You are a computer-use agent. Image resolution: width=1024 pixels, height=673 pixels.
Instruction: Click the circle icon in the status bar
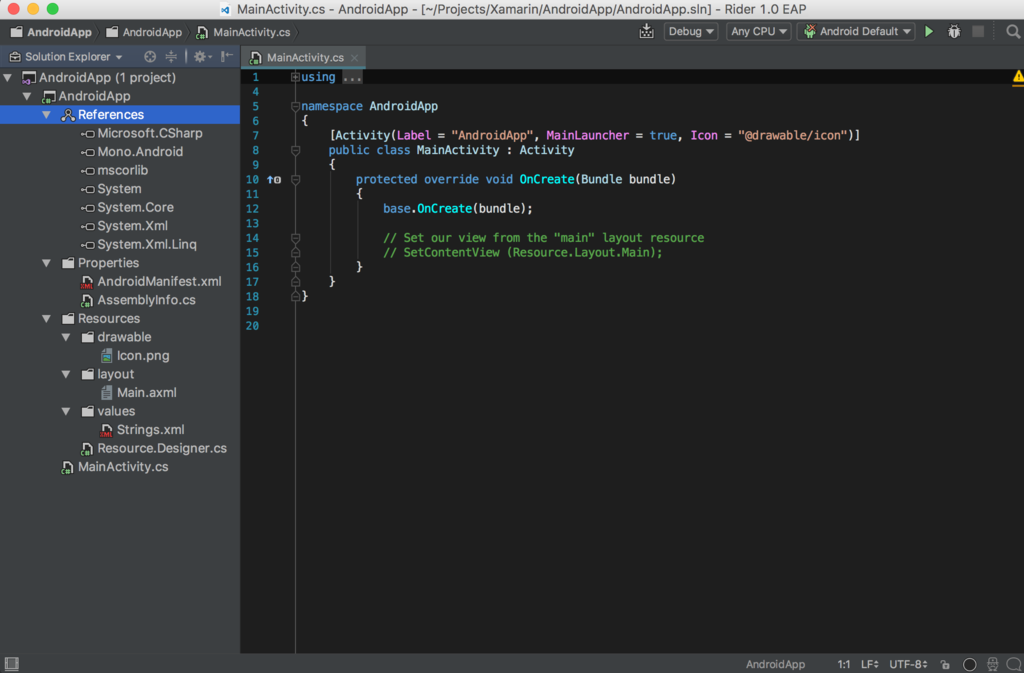tap(969, 664)
